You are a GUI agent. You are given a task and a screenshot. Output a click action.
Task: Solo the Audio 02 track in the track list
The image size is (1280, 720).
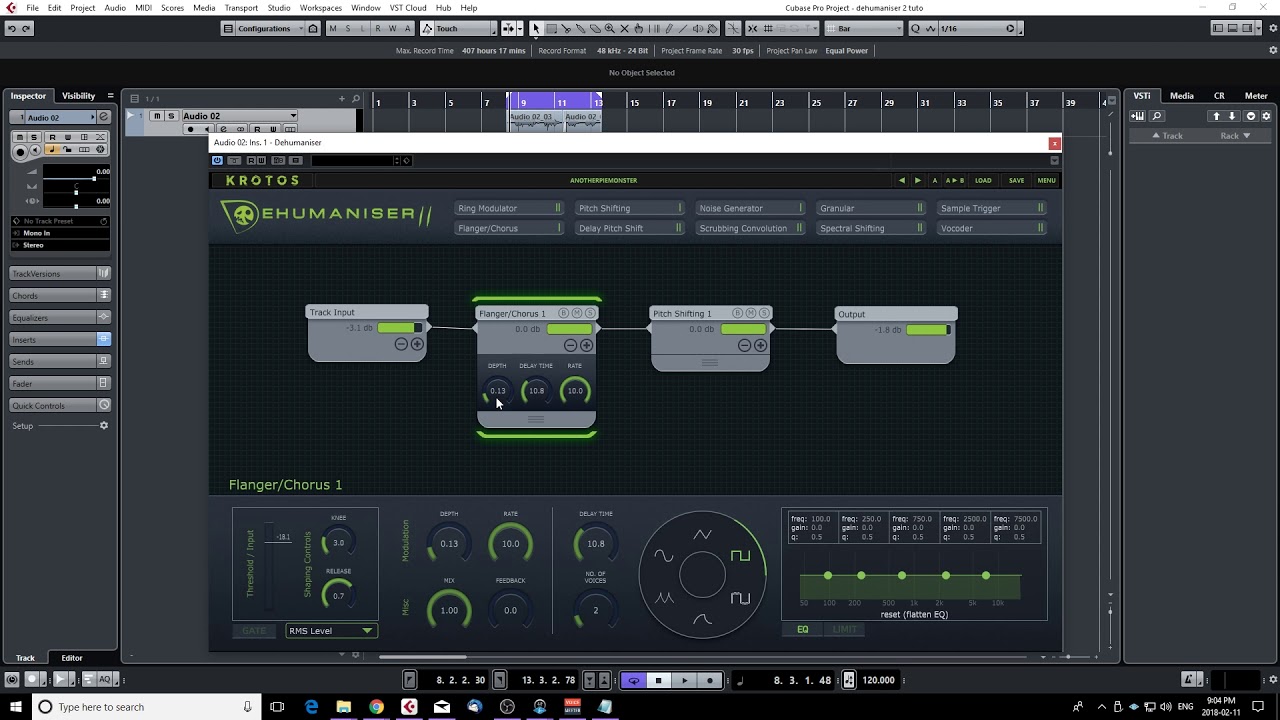coord(171,116)
